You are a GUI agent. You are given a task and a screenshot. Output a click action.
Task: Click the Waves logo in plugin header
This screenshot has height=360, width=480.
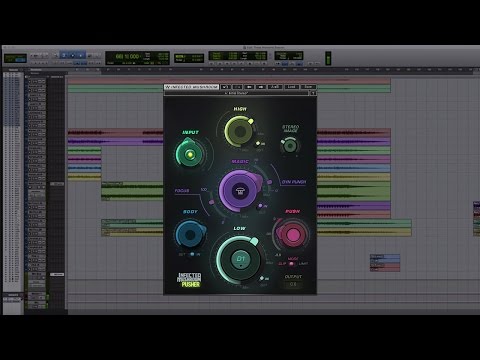tap(168, 87)
